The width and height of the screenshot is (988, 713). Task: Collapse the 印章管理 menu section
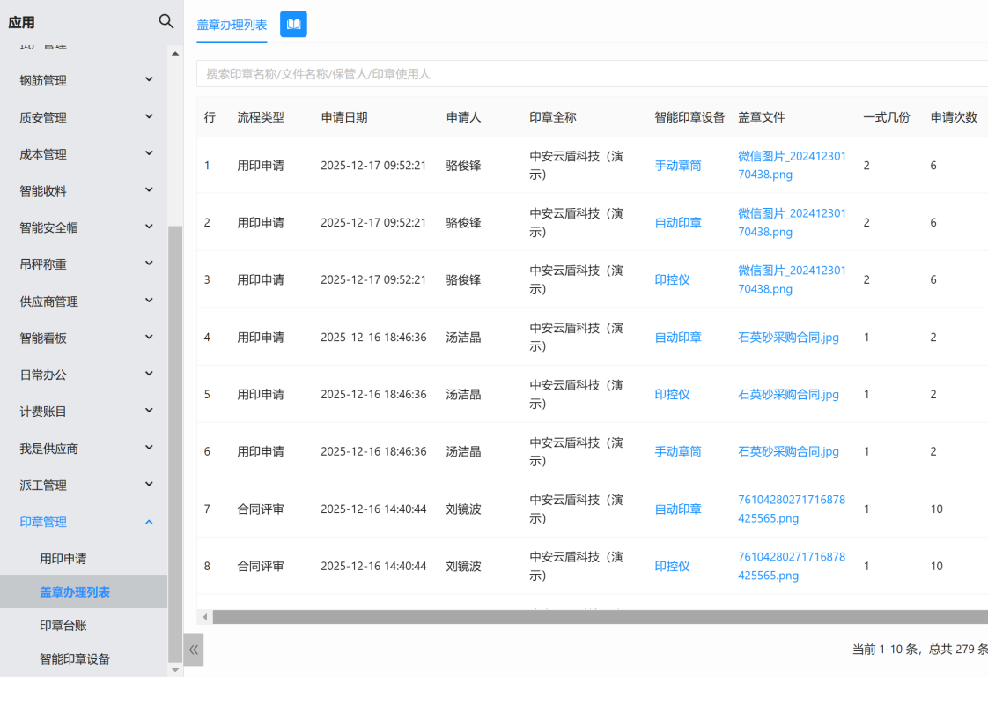tap(84, 521)
